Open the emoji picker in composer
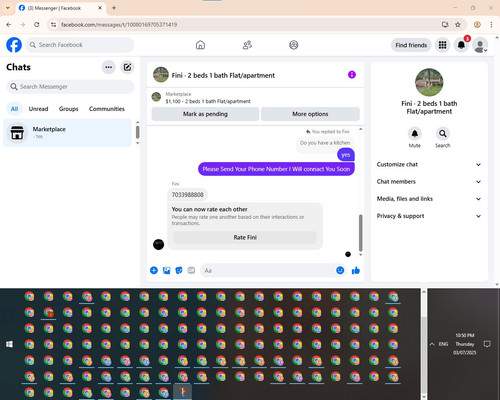 pyautogui.click(x=340, y=270)
